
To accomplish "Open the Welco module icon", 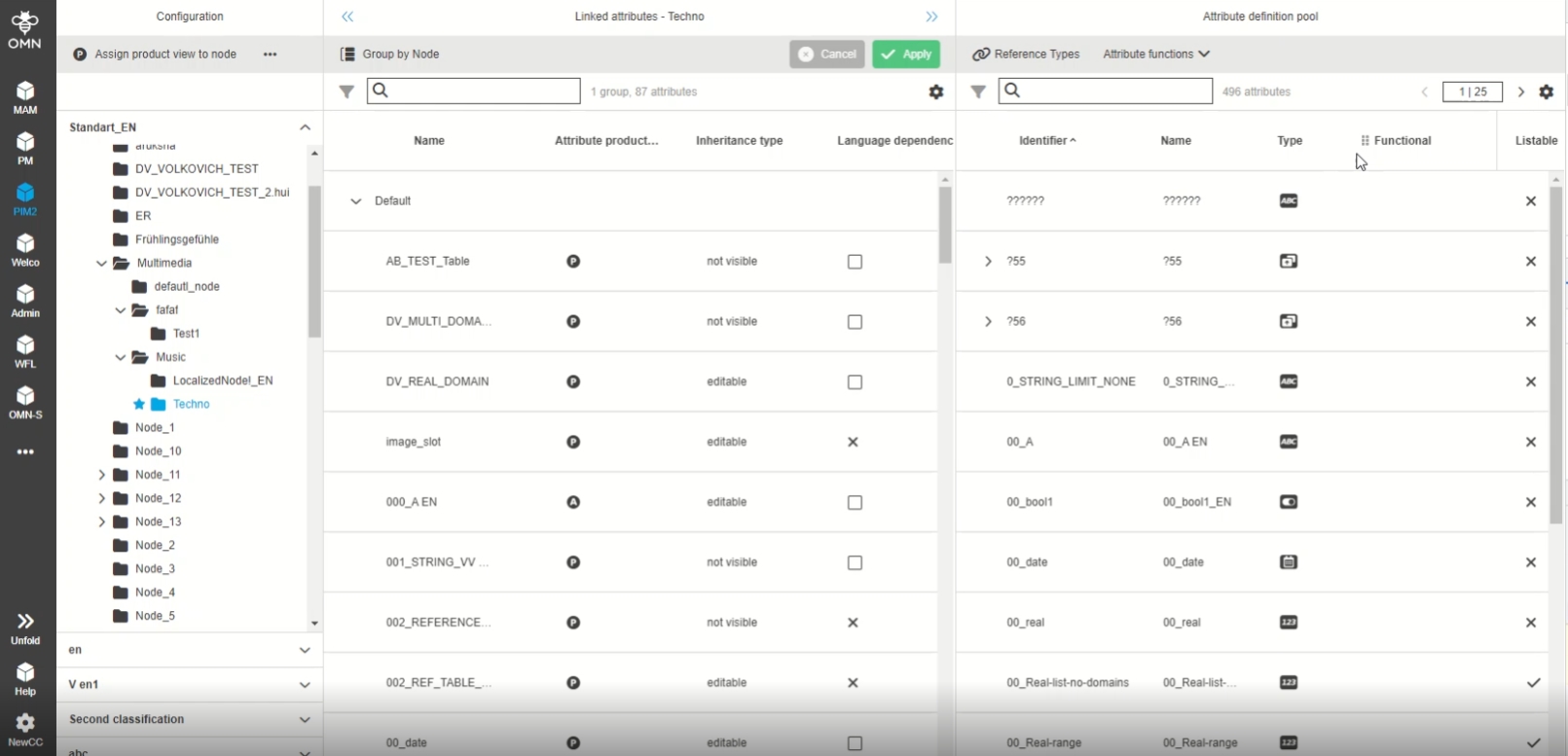I will pyautogui.click(x=25, y=249).
